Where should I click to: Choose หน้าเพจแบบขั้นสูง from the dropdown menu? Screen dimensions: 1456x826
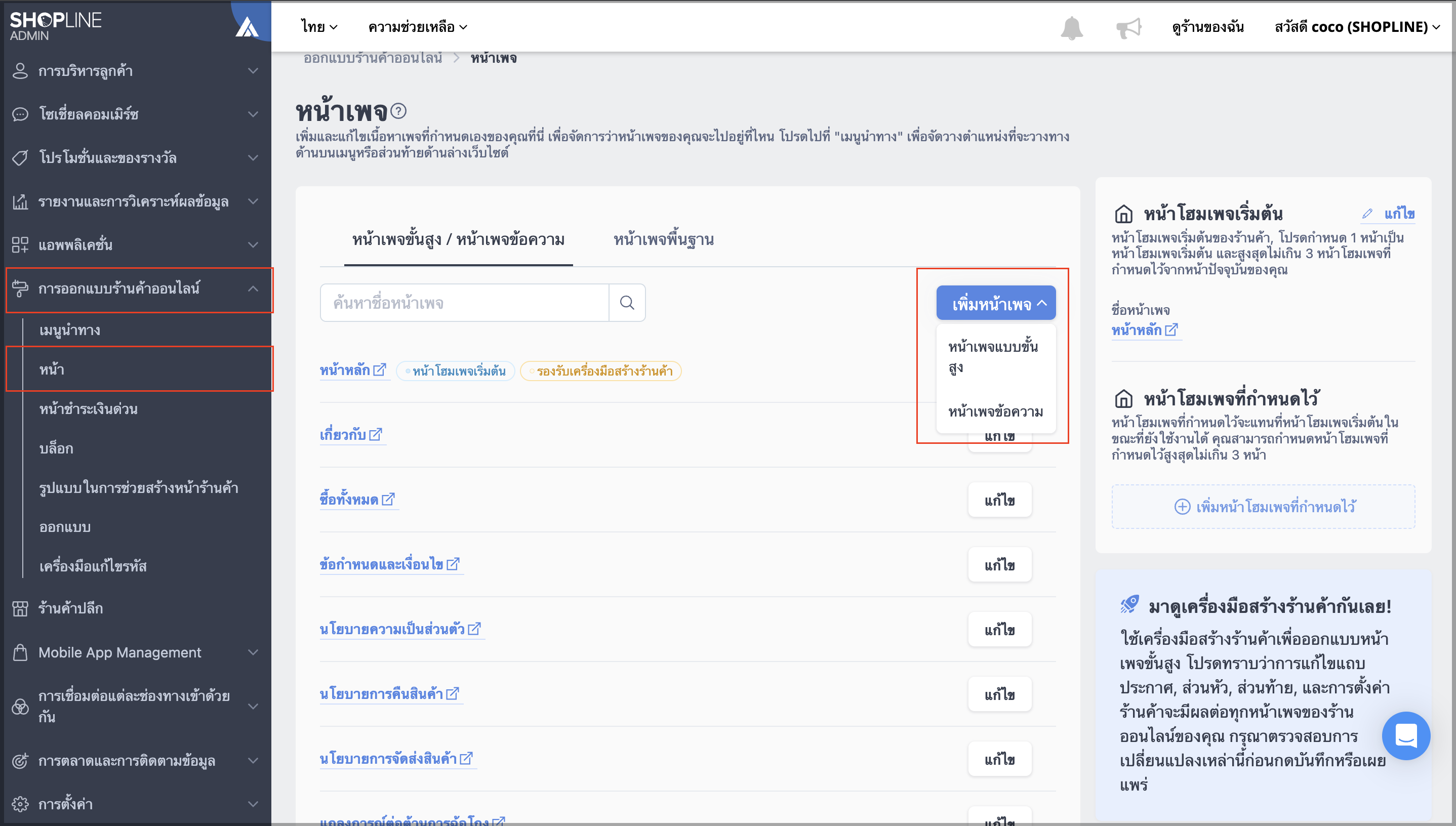point(996,356)
